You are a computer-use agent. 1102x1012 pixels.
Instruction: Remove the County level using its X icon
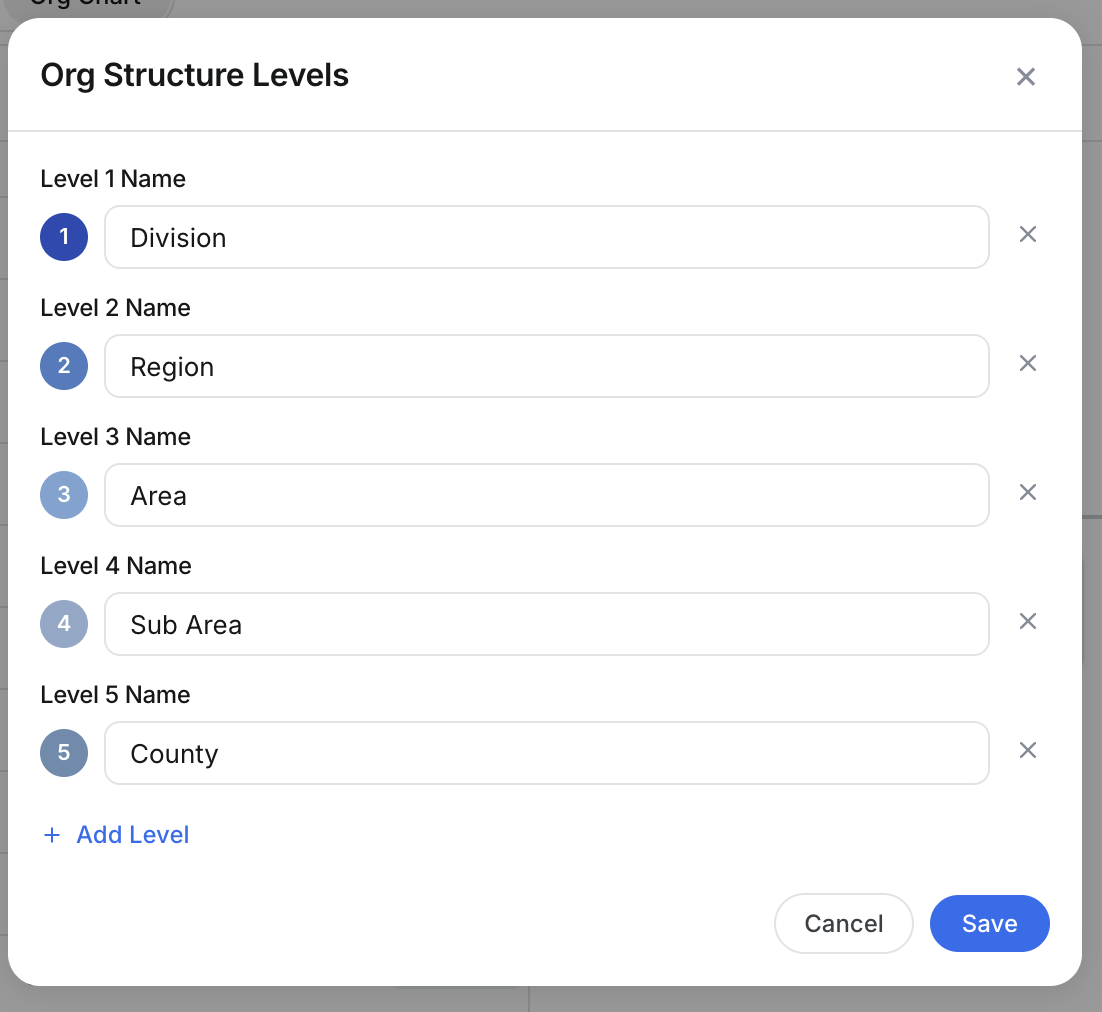1027,750
